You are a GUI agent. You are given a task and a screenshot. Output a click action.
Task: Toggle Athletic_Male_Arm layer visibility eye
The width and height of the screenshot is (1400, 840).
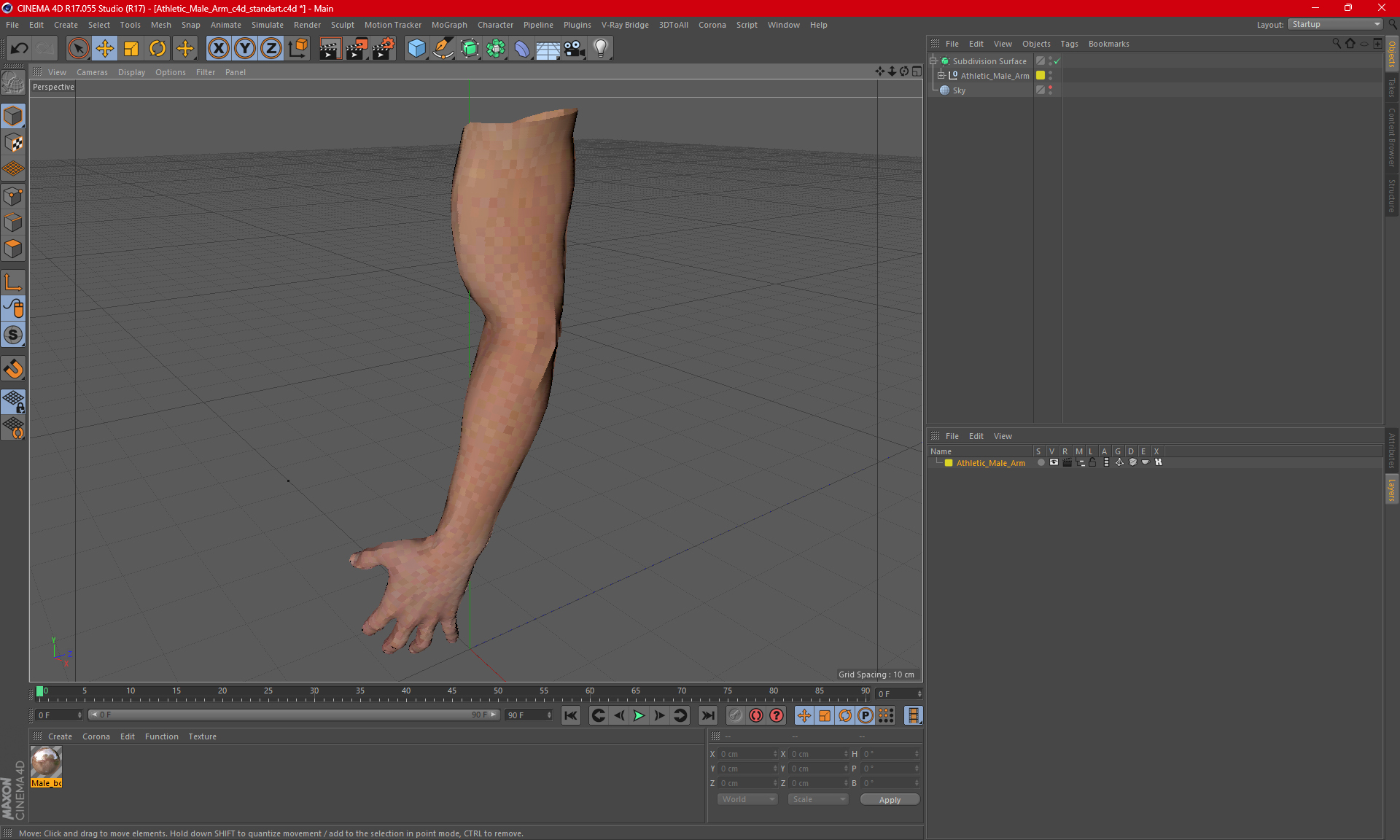[1054, 463]
